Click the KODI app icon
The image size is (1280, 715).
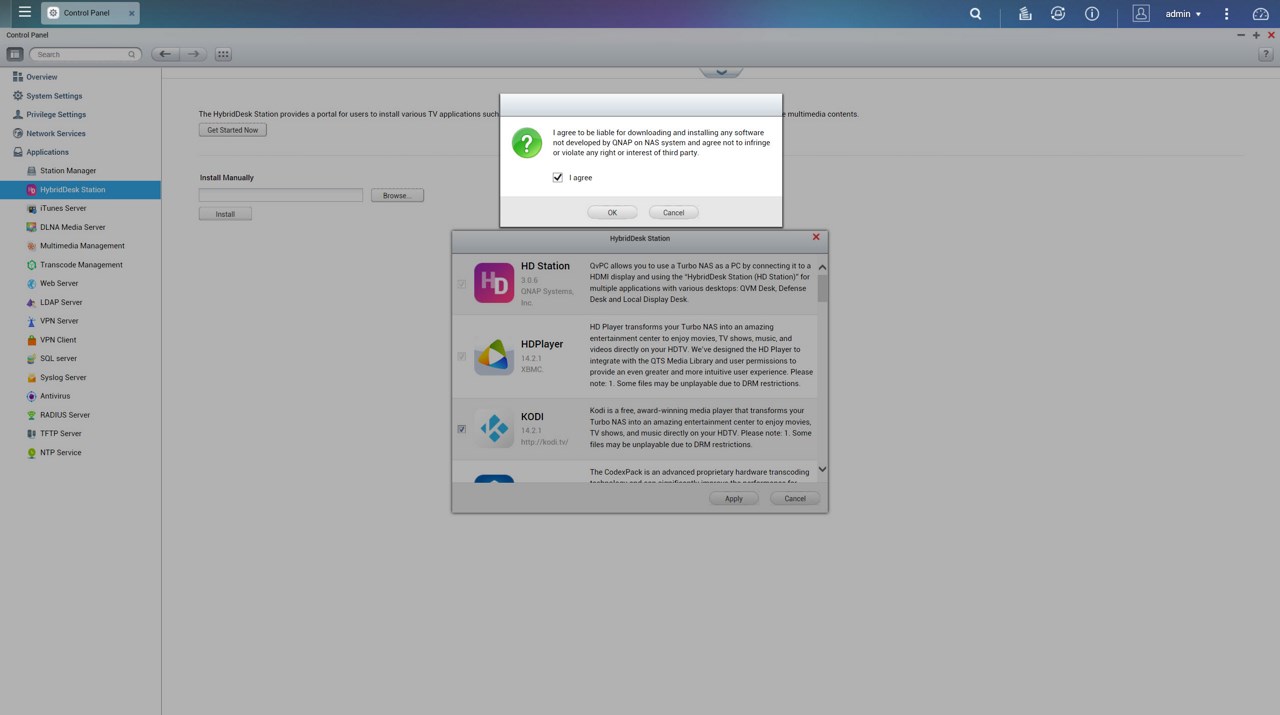coord(494,428)
